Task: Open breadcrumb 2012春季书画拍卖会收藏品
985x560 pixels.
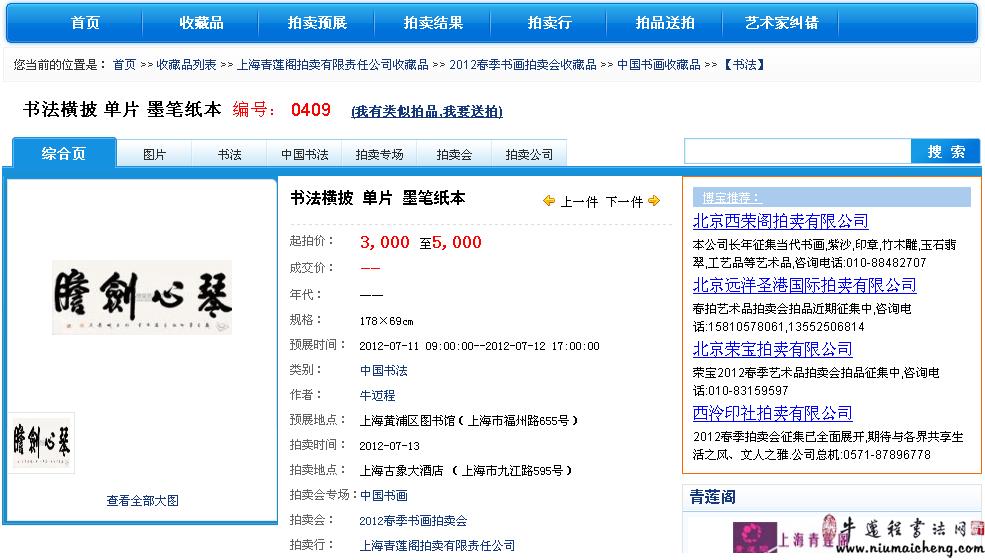Action: pyautogui.click(x=523, y=65)
